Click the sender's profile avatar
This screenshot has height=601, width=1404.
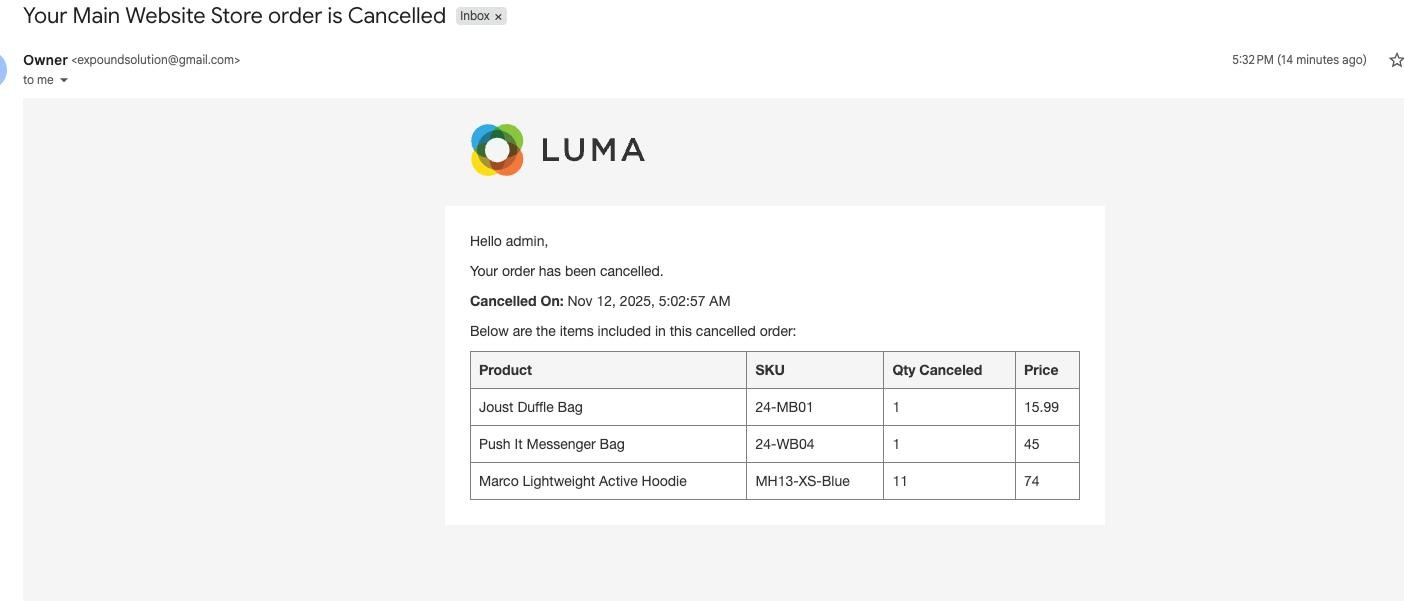click(x=3, y=69)
